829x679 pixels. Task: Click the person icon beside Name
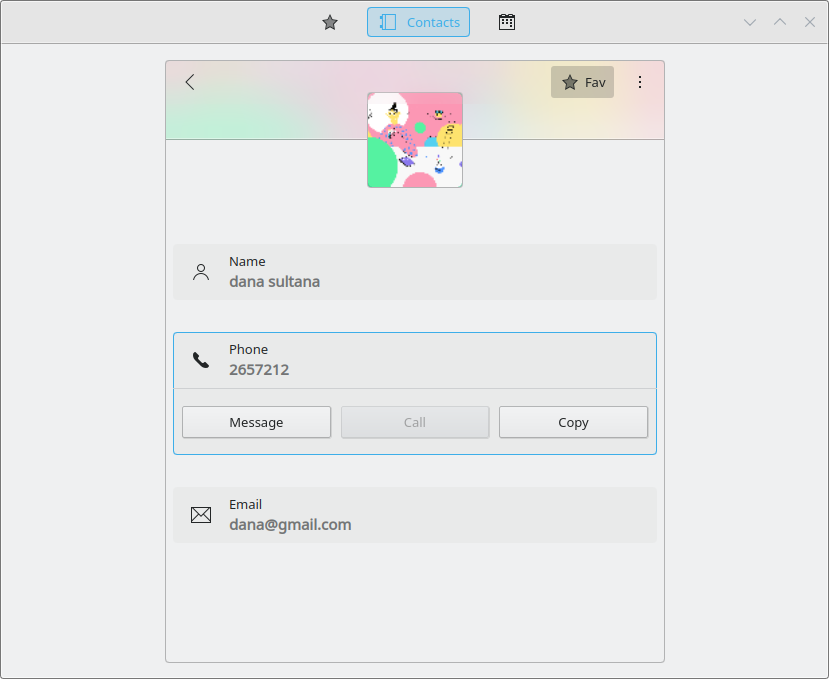click(x=201, y=272)
